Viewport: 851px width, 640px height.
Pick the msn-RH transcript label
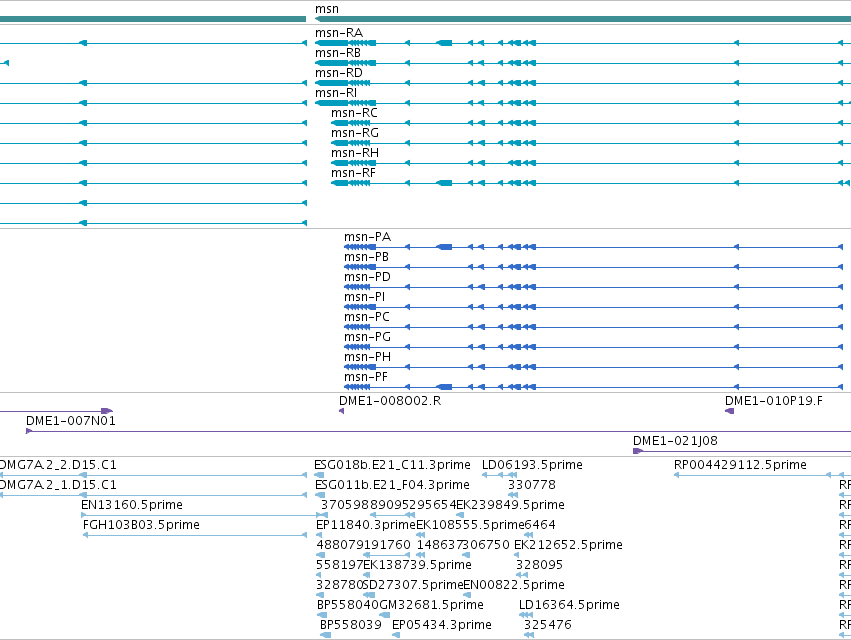point(355,153)
